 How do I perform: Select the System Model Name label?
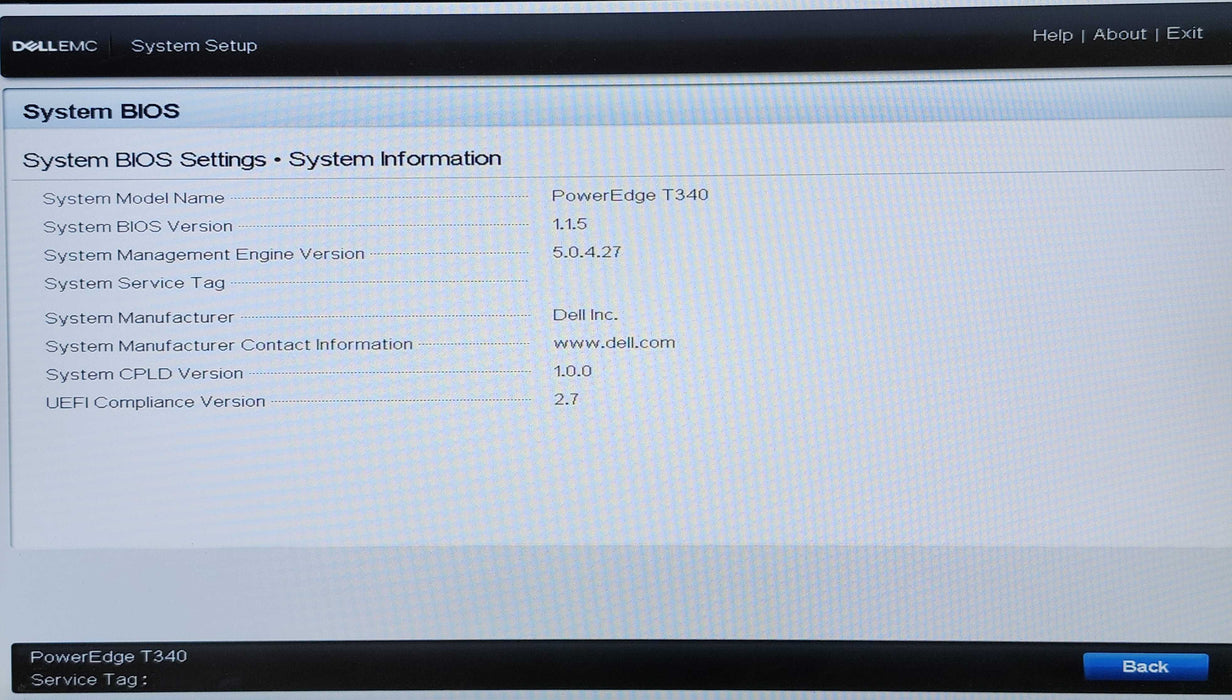click(x=134, y=198)
